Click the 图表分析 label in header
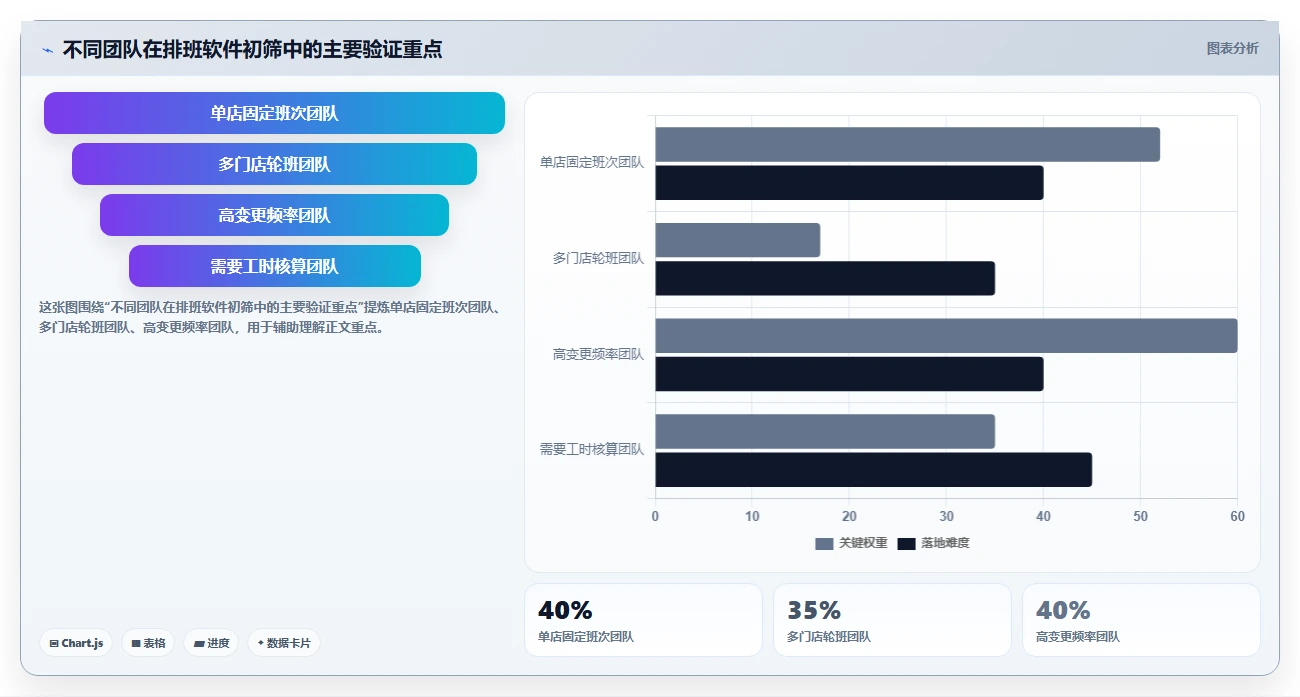The image size is (1300, 697). coord(1232,48)
